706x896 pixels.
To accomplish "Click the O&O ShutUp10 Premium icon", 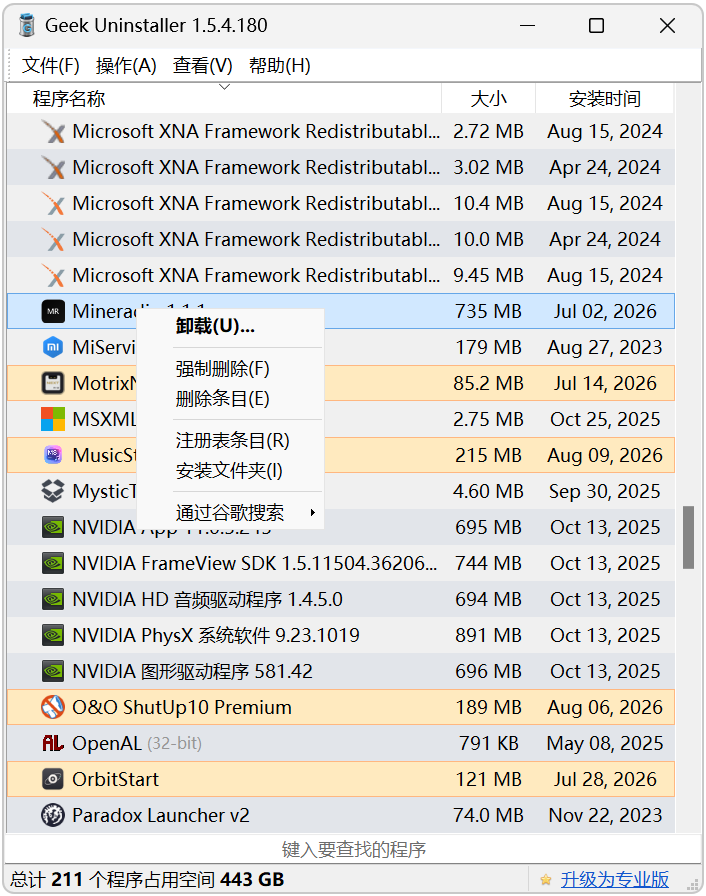I will pyautogui.click(x=53, y=707).
